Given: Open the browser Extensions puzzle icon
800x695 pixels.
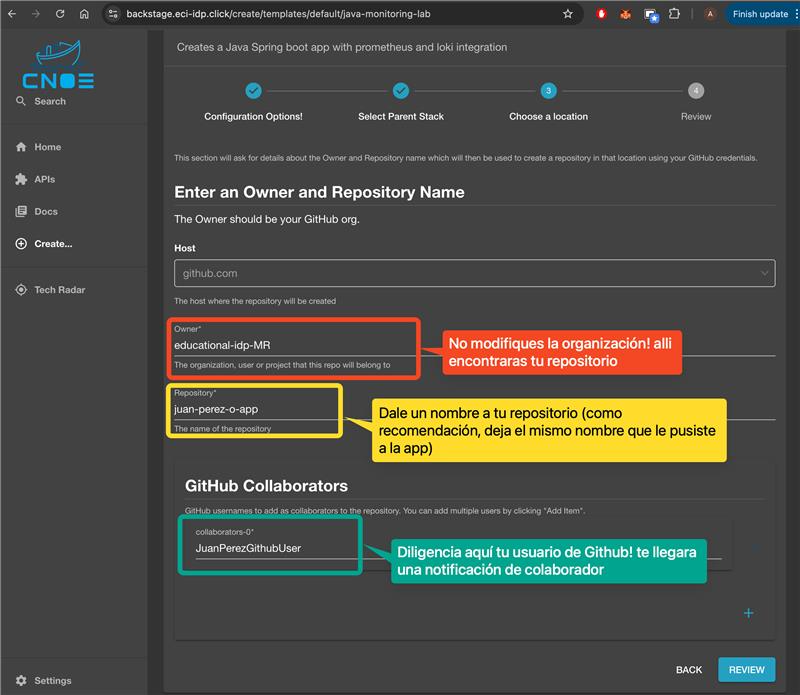Looking at the screenshot, I should click(x=675, y=14).
